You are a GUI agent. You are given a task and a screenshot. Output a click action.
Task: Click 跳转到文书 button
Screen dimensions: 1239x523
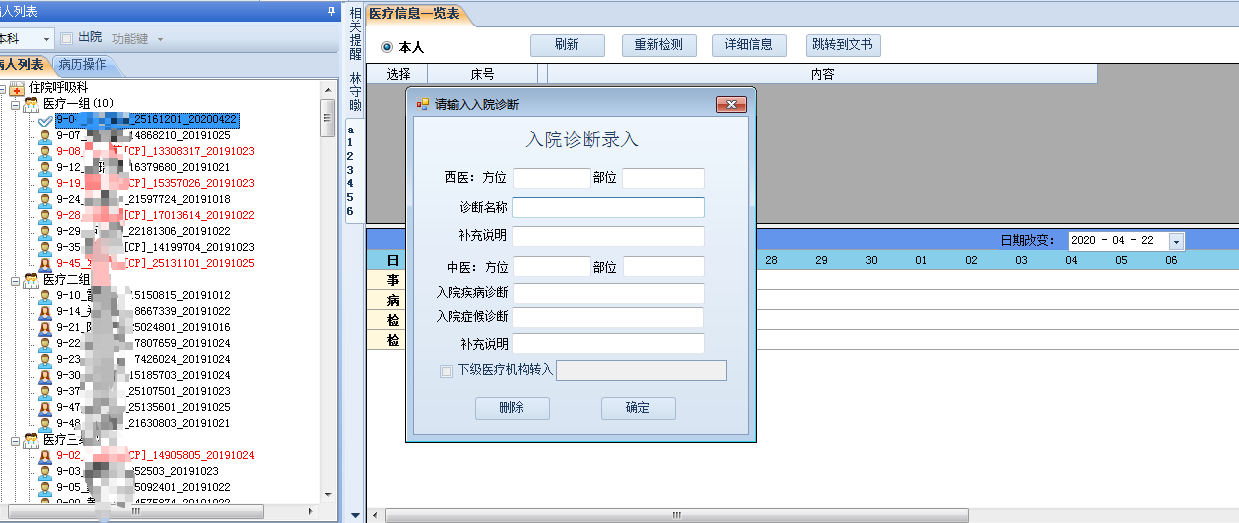pos(843,45)
